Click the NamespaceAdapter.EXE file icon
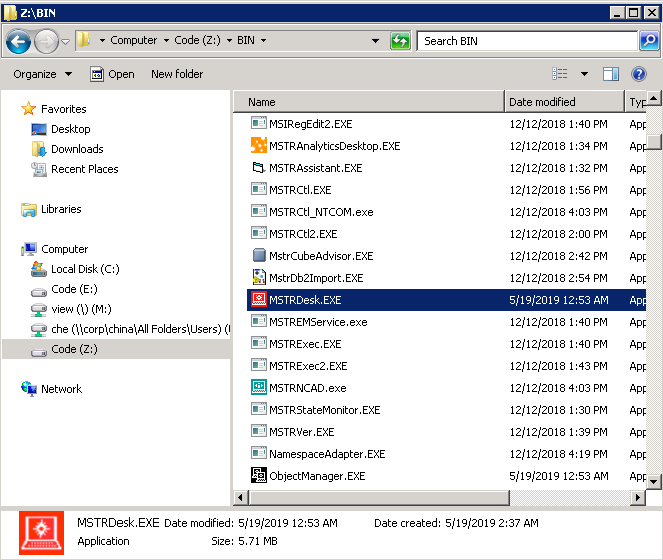The image size is (663, 560). click(258, 453)
